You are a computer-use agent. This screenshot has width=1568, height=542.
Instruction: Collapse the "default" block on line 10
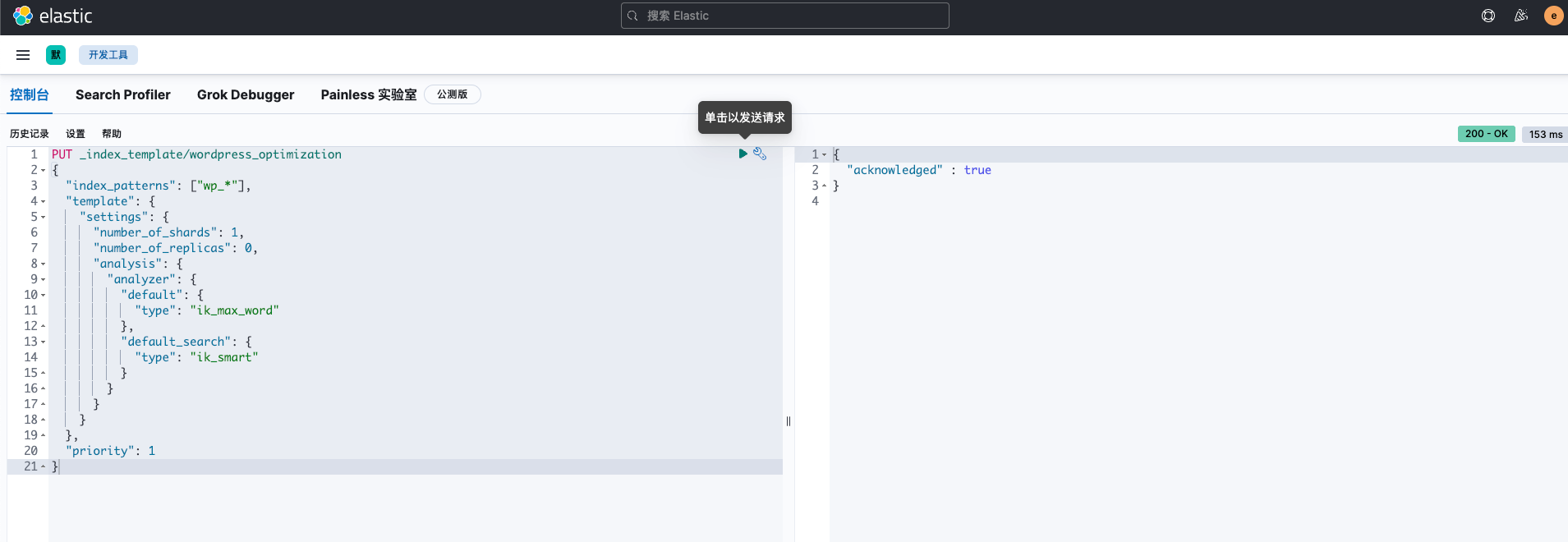point(44,295)
